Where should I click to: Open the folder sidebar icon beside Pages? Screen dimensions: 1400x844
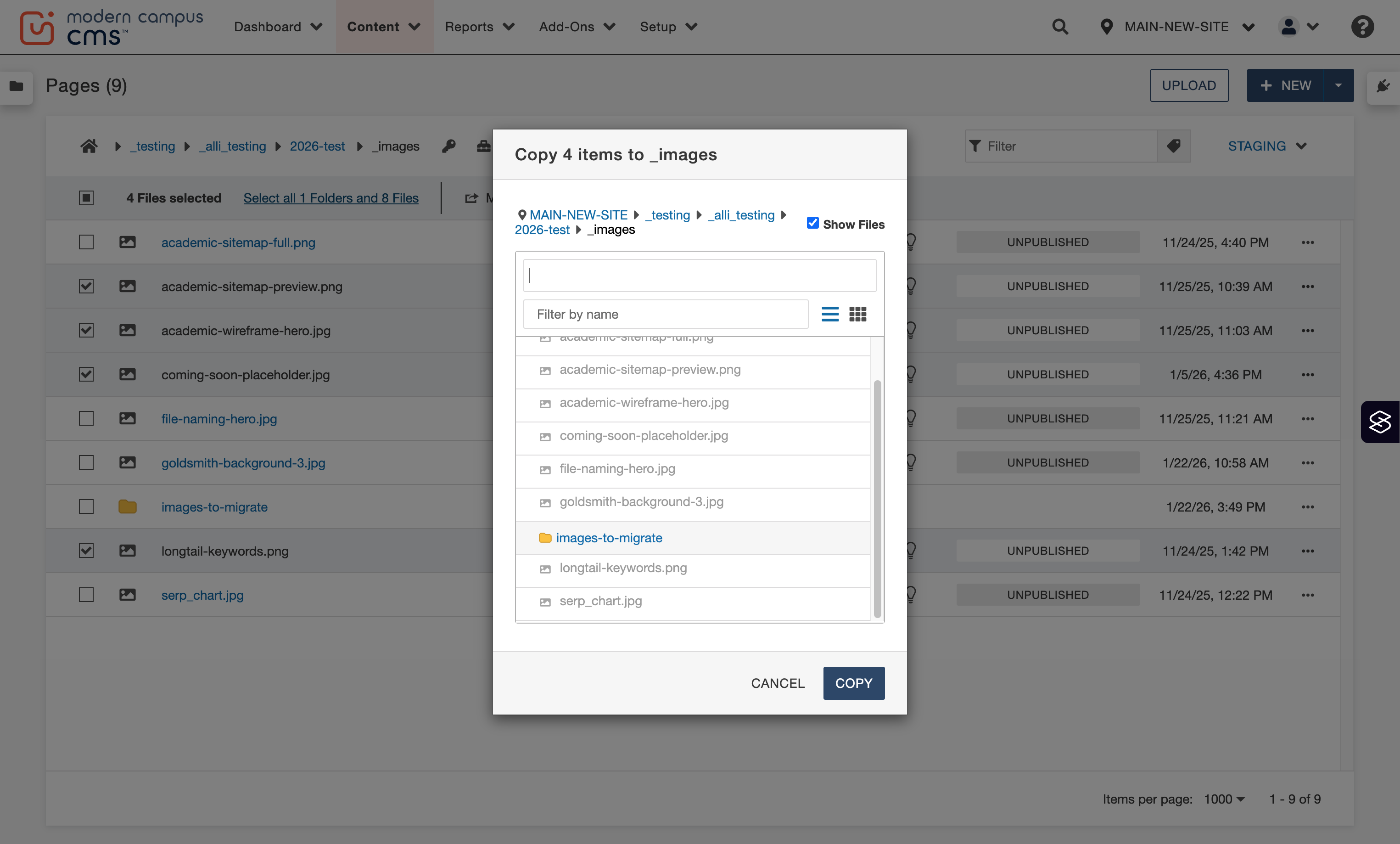17,86
